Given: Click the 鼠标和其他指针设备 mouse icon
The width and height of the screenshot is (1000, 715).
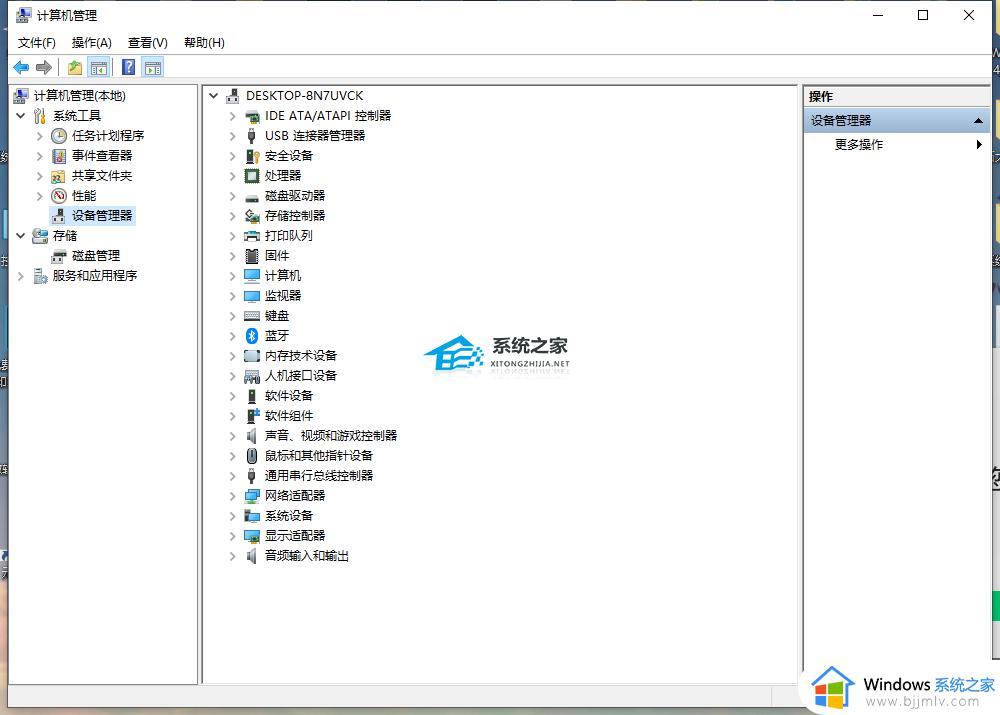Looking at the screenshot, I should coord(252,456).
